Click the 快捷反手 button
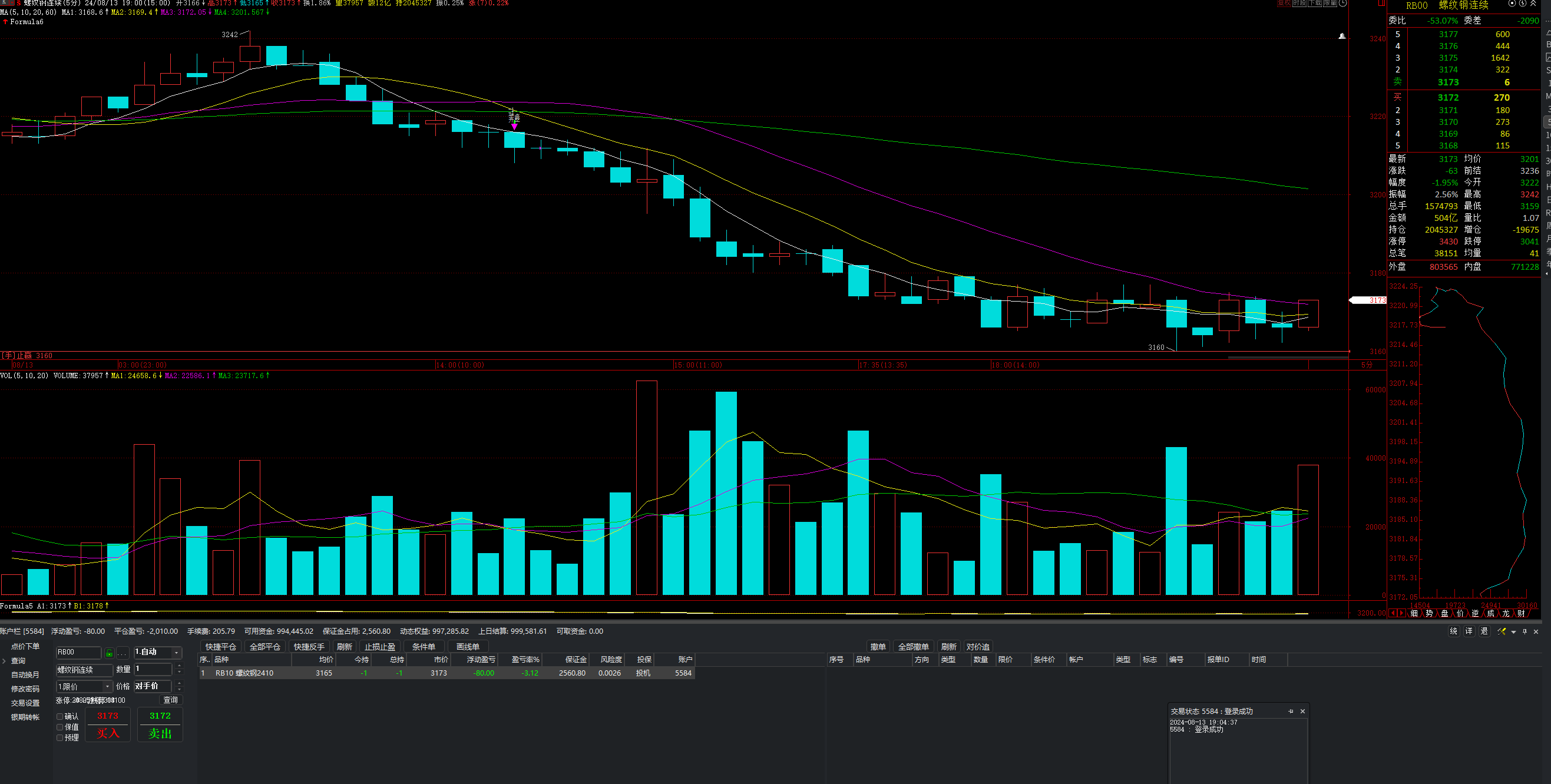The width and height of the screenshot is (1551, 784). tap(309, 647)
